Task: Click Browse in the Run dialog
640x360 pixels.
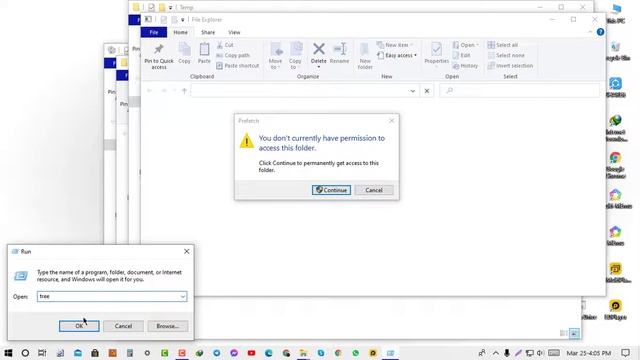Action: [x=168, y=326]
